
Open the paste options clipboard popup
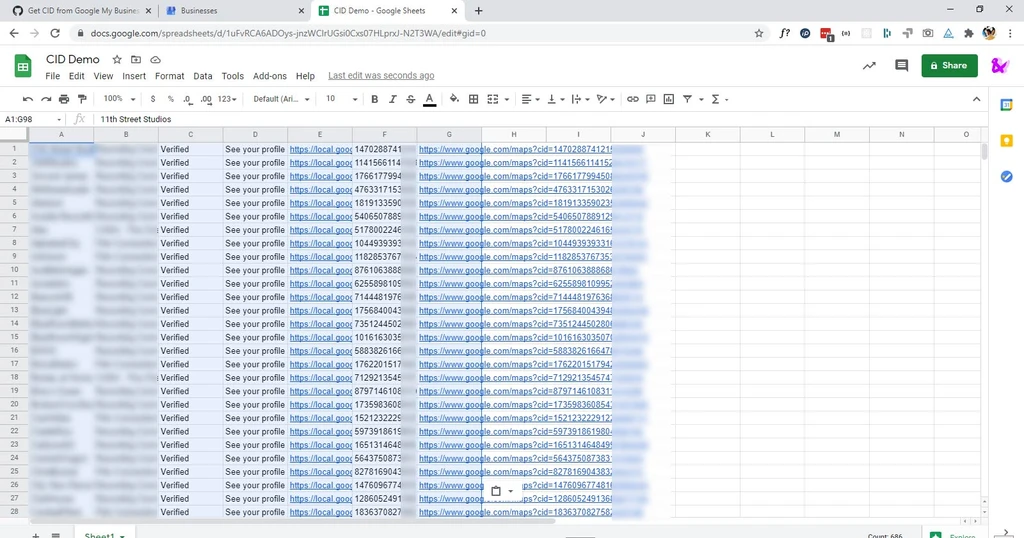coord(502,491)
